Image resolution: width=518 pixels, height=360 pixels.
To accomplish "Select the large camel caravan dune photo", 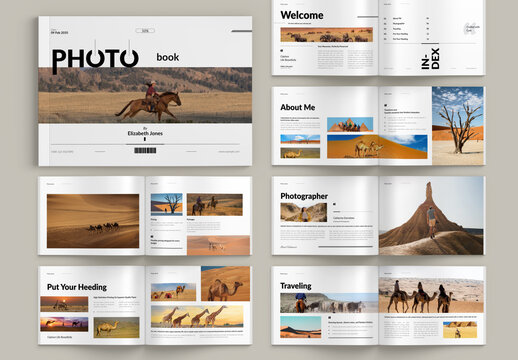I will coord(93,221).
